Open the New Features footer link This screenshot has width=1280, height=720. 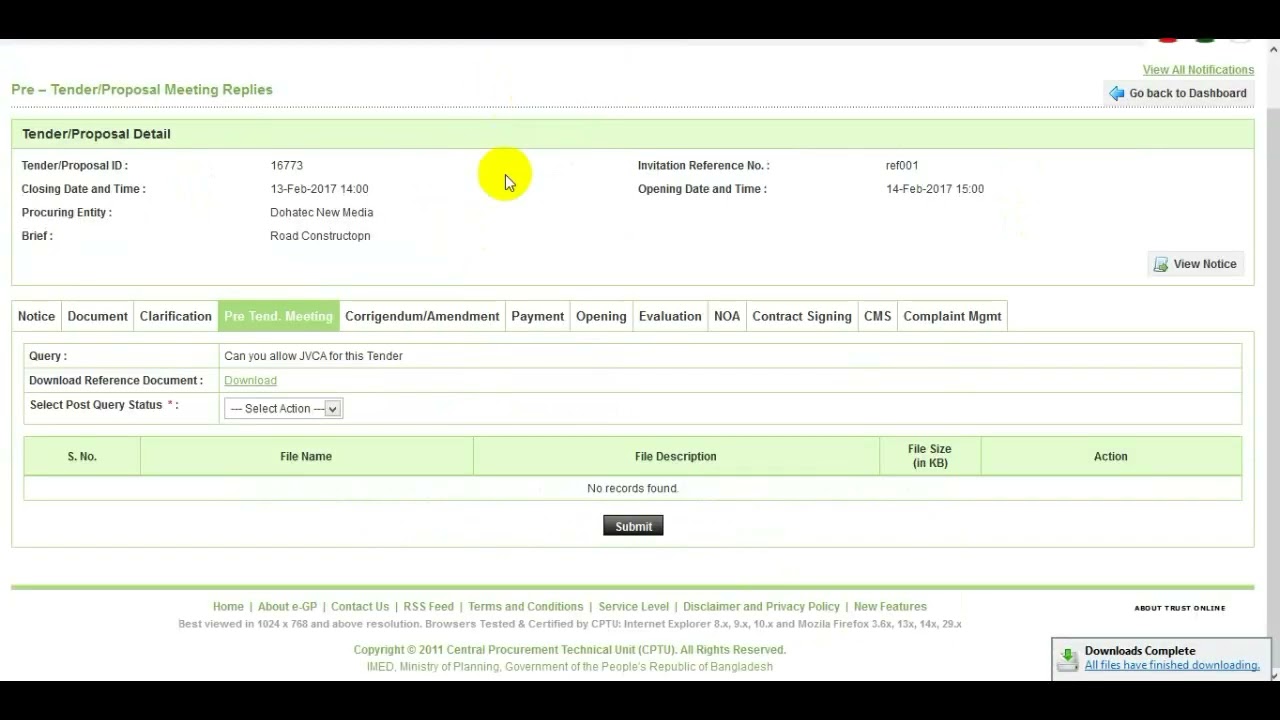(x=890, y=607)
